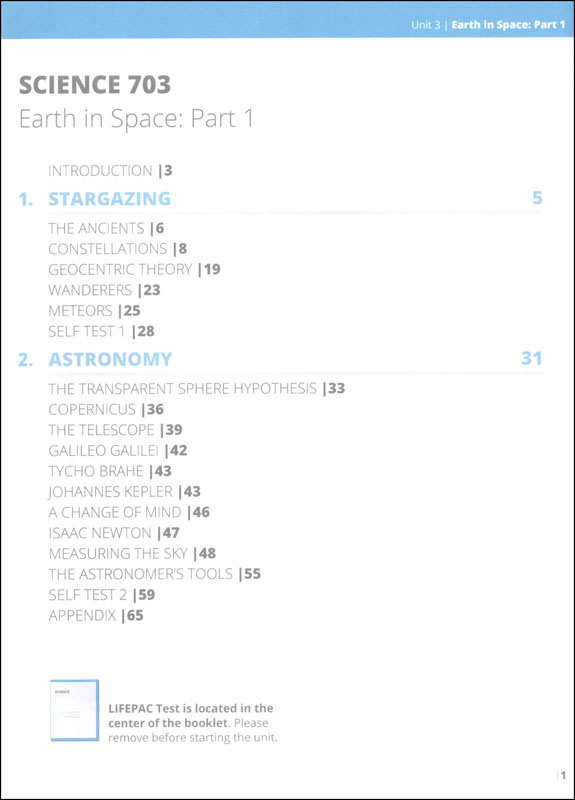The image size is (575, 800).
Task: Open the JOHANNES KEPLER entry
Action: [x=124, y=491]
